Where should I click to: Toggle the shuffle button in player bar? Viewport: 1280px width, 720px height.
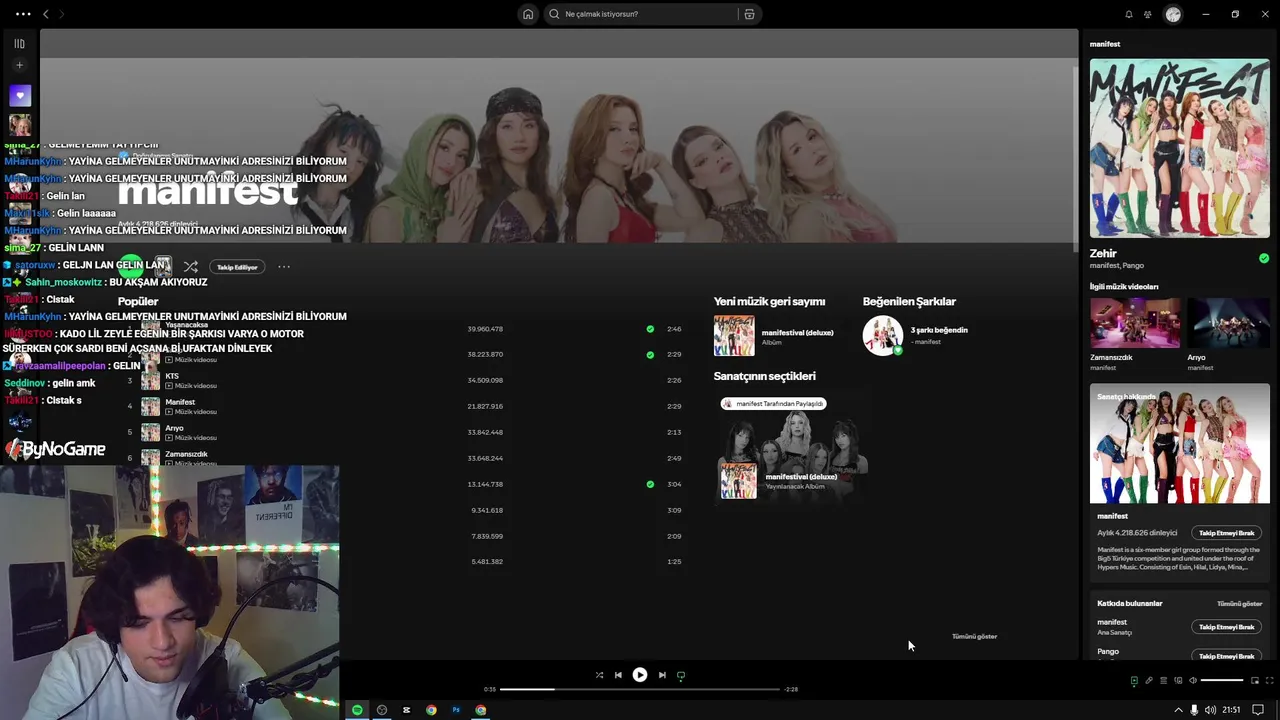tap(599, 675)
